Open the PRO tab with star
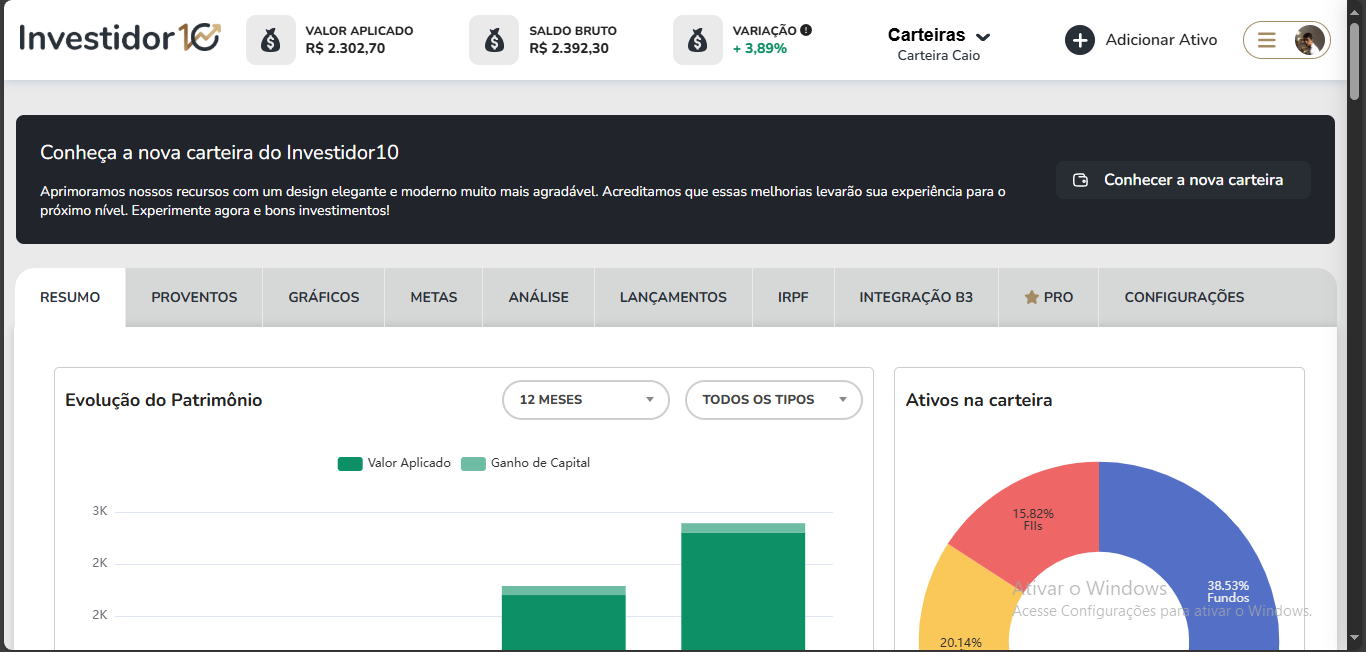 [1048, 297]
